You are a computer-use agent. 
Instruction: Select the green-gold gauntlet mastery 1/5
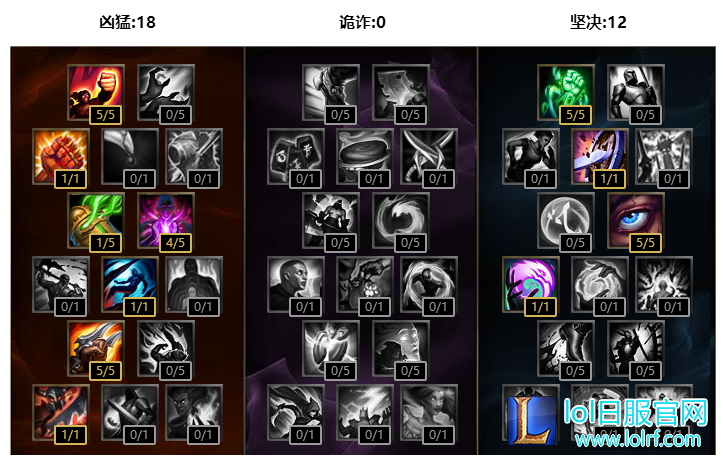(x=96, y=221)
